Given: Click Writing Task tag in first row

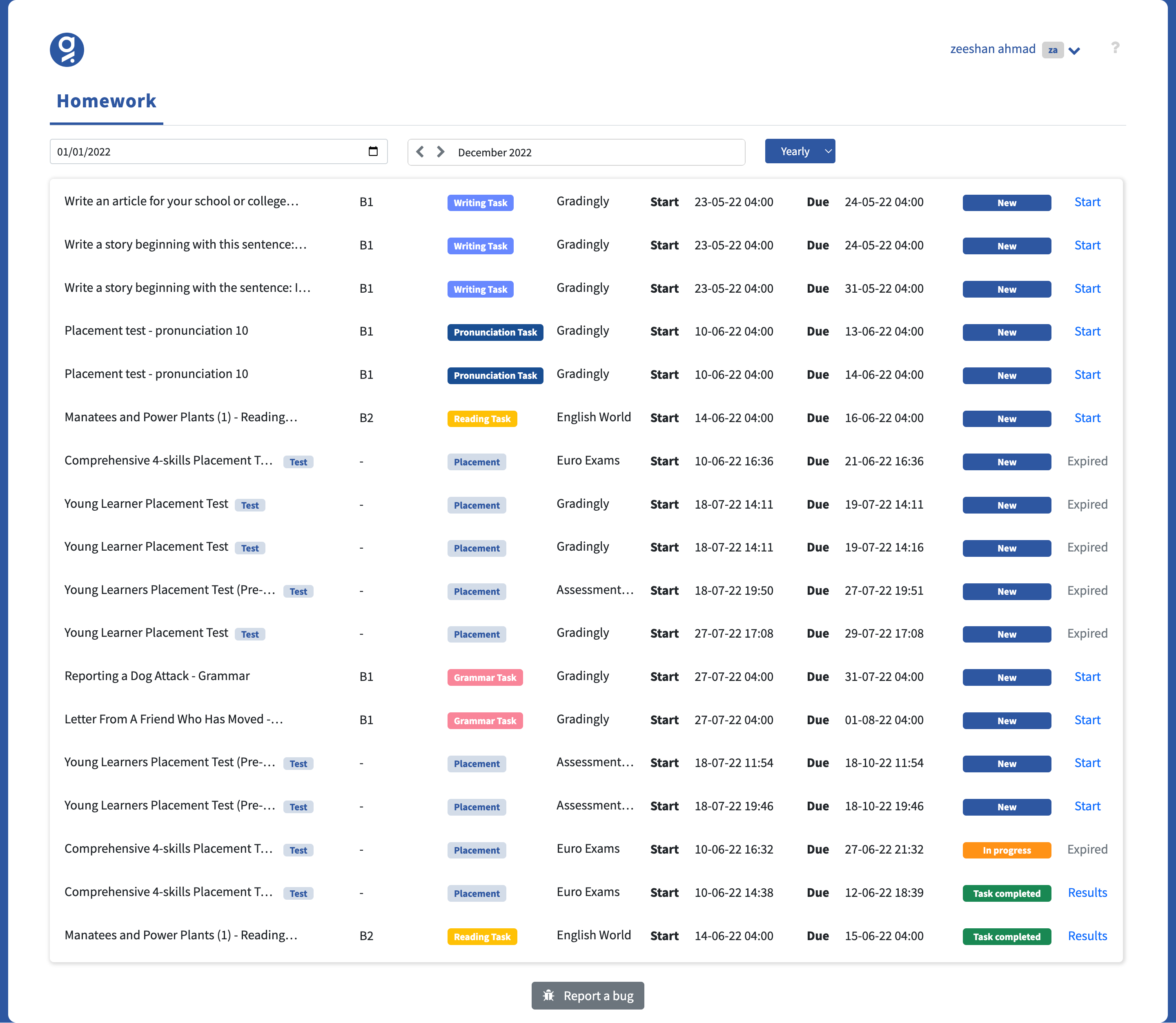Looking at the screenshot, I should (480, 202).
